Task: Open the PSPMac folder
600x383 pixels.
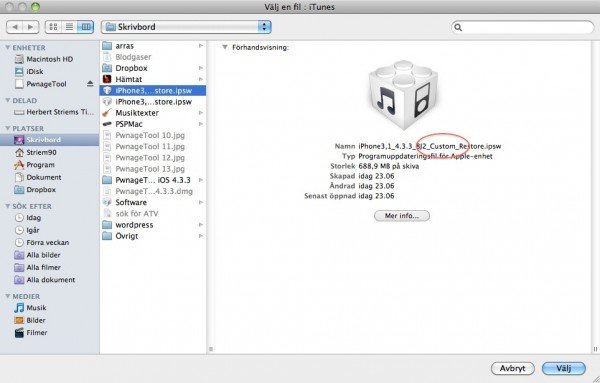Action: click(153, 124)
